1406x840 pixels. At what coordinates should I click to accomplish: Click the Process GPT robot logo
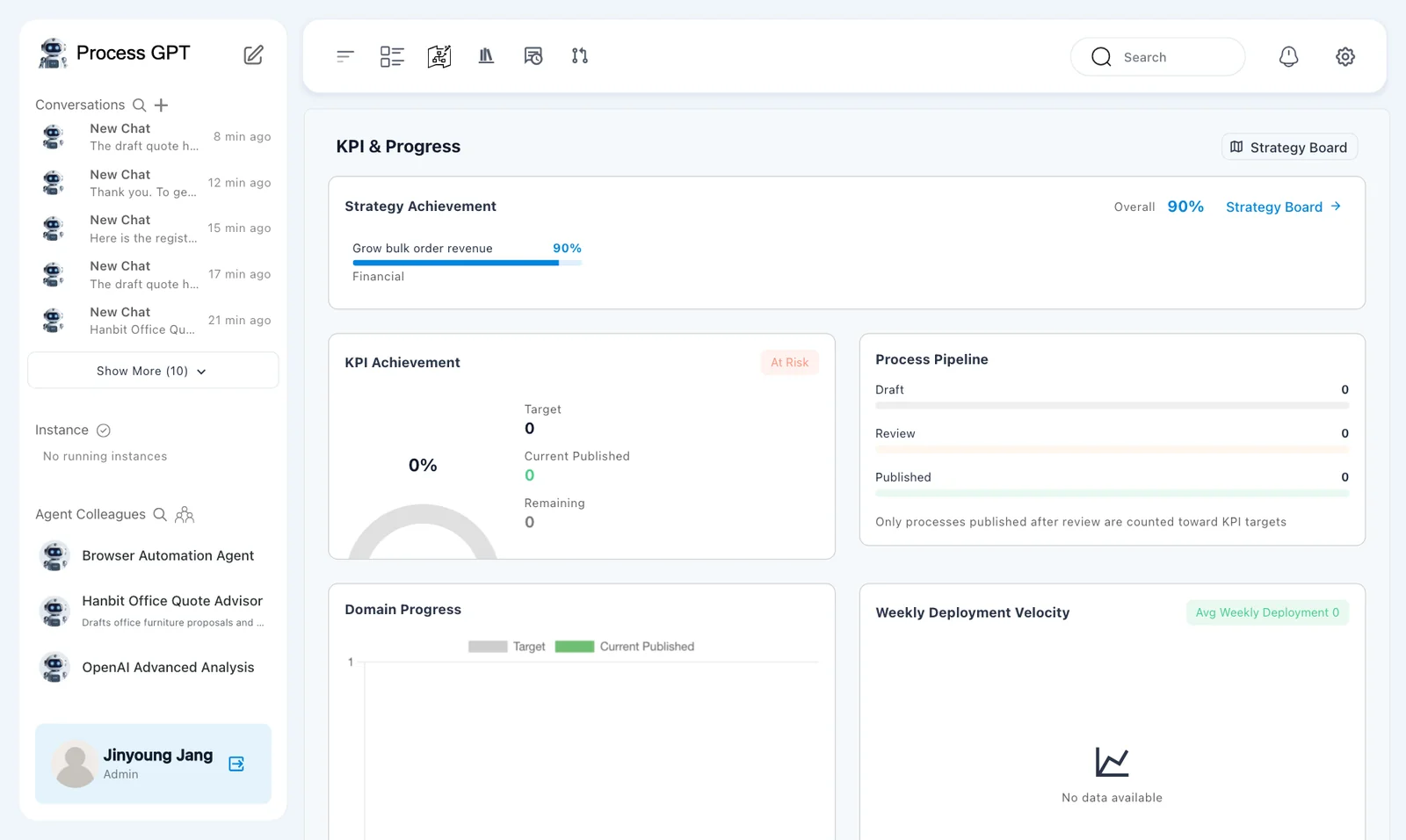53,53
